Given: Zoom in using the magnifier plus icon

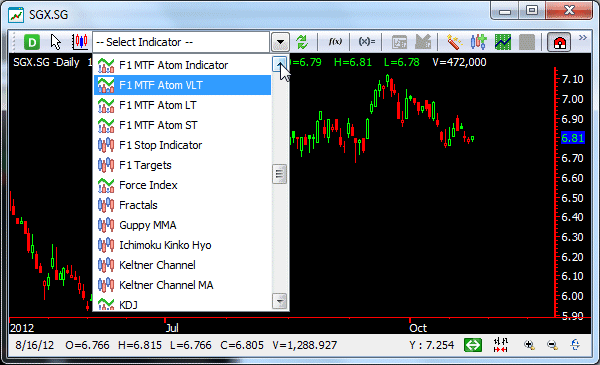Looking at the screenshot, I should tap(529, 345).
